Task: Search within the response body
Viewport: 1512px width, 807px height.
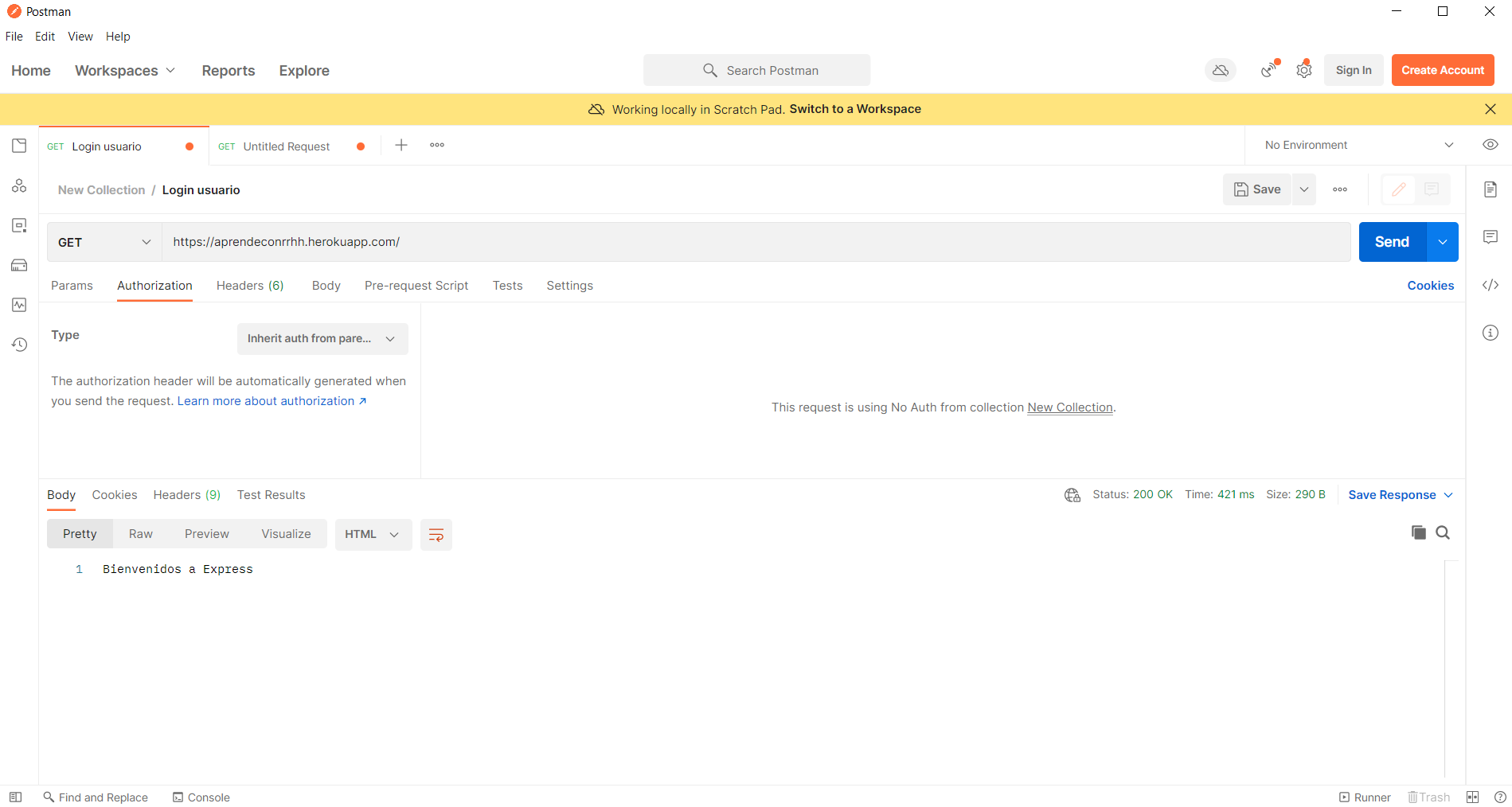Action: [1444, 532]
